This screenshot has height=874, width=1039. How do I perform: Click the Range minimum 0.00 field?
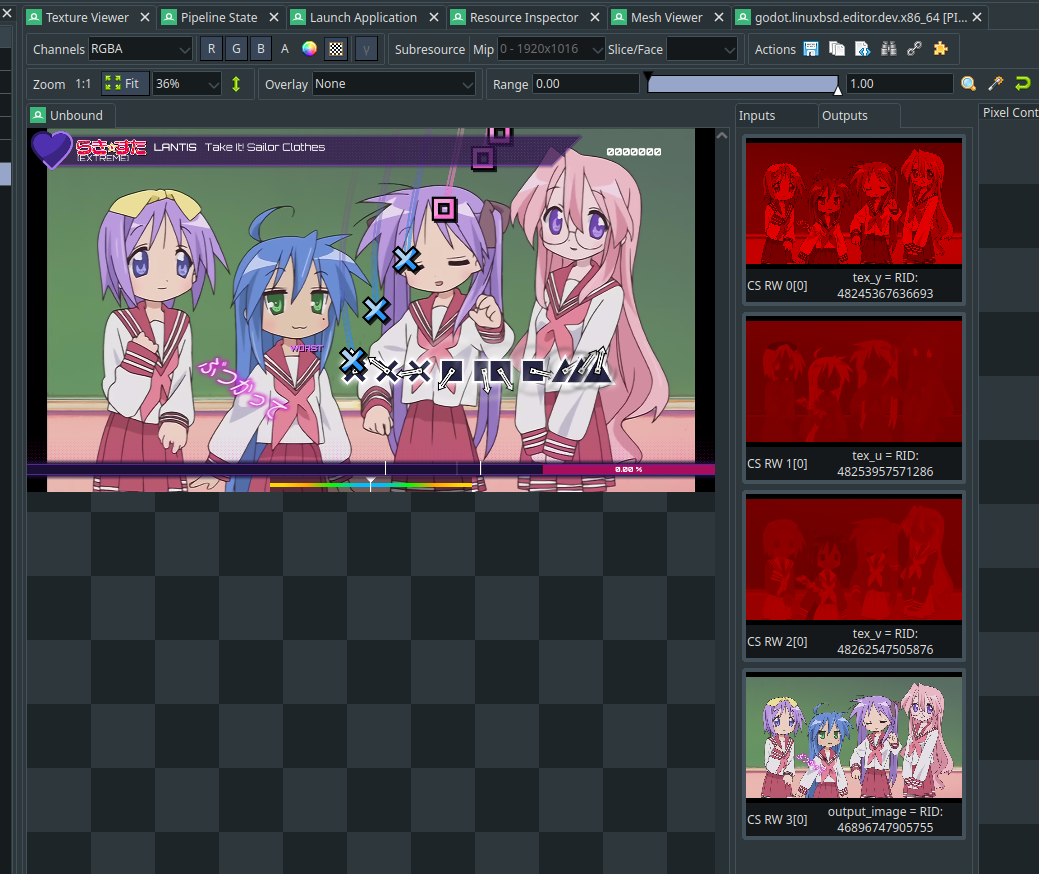coord(586,84)
